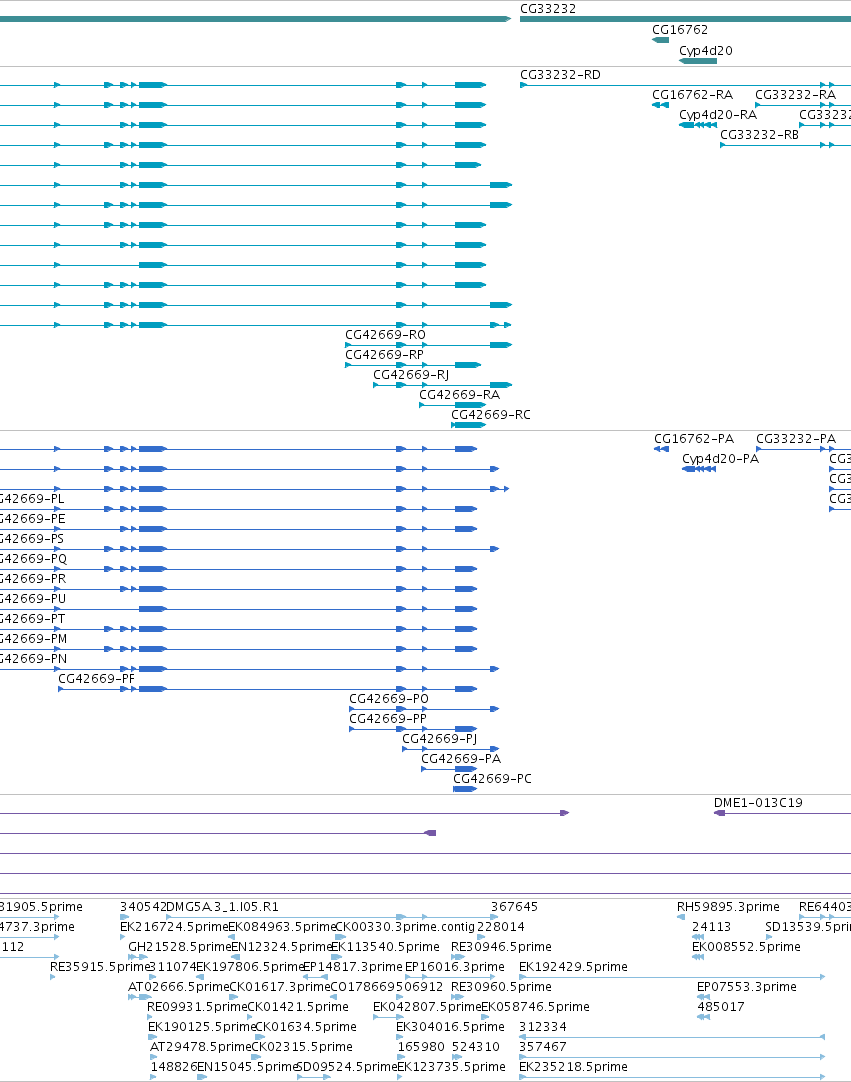Click the Cyp4d20 gene label

[705, 50]
